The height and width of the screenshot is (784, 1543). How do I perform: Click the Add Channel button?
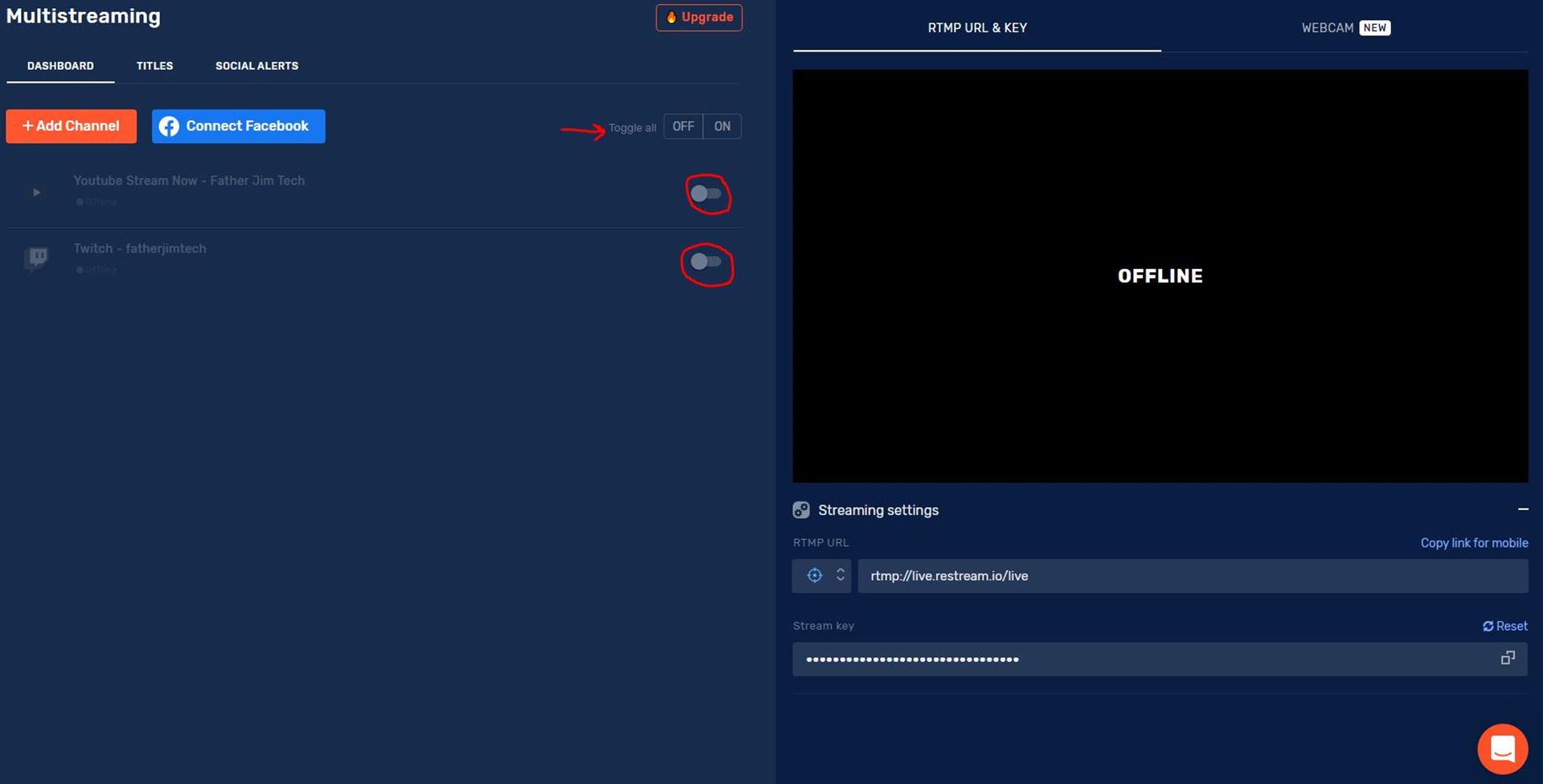click(72, 126)
